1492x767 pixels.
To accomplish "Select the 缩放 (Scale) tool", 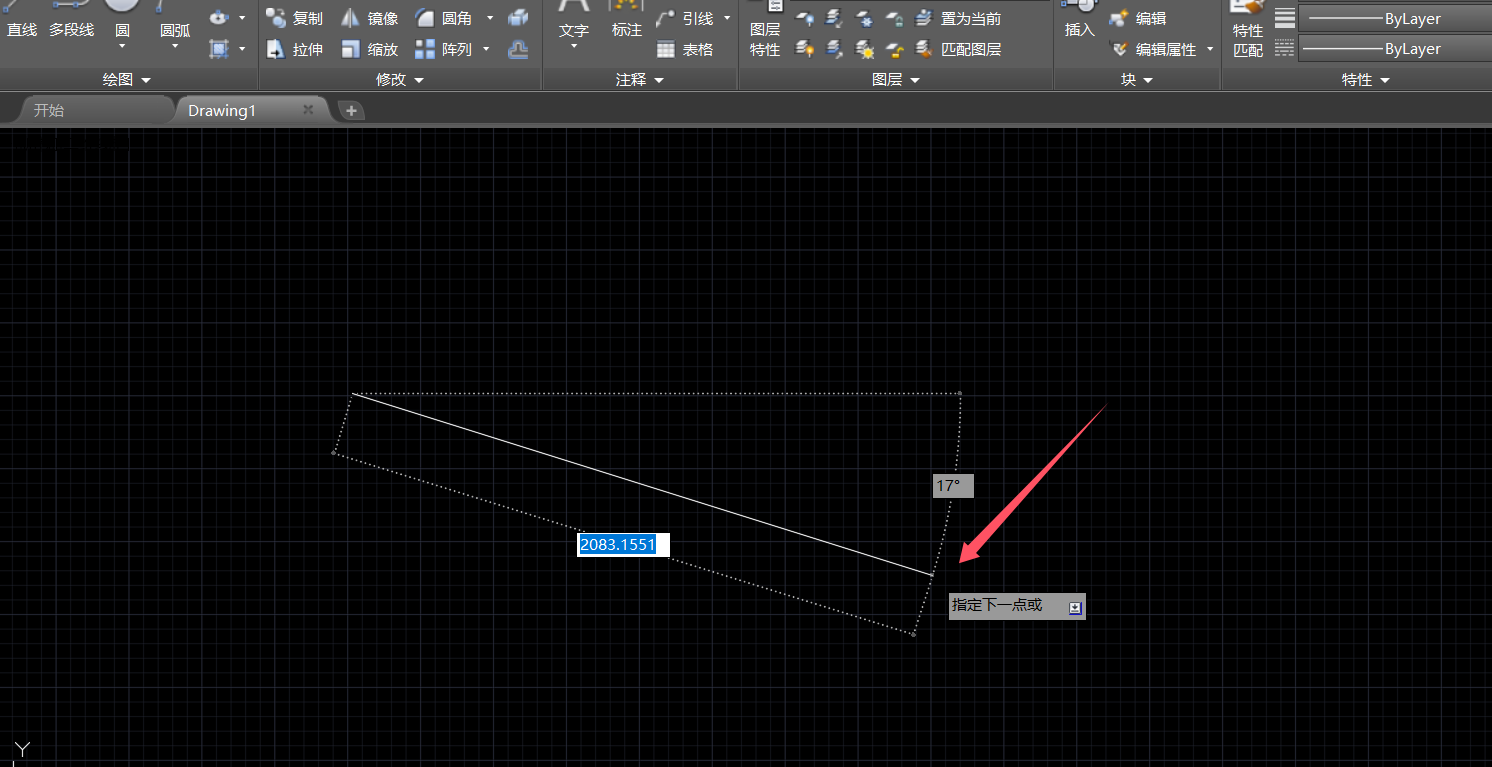I will tap(369, 48).
